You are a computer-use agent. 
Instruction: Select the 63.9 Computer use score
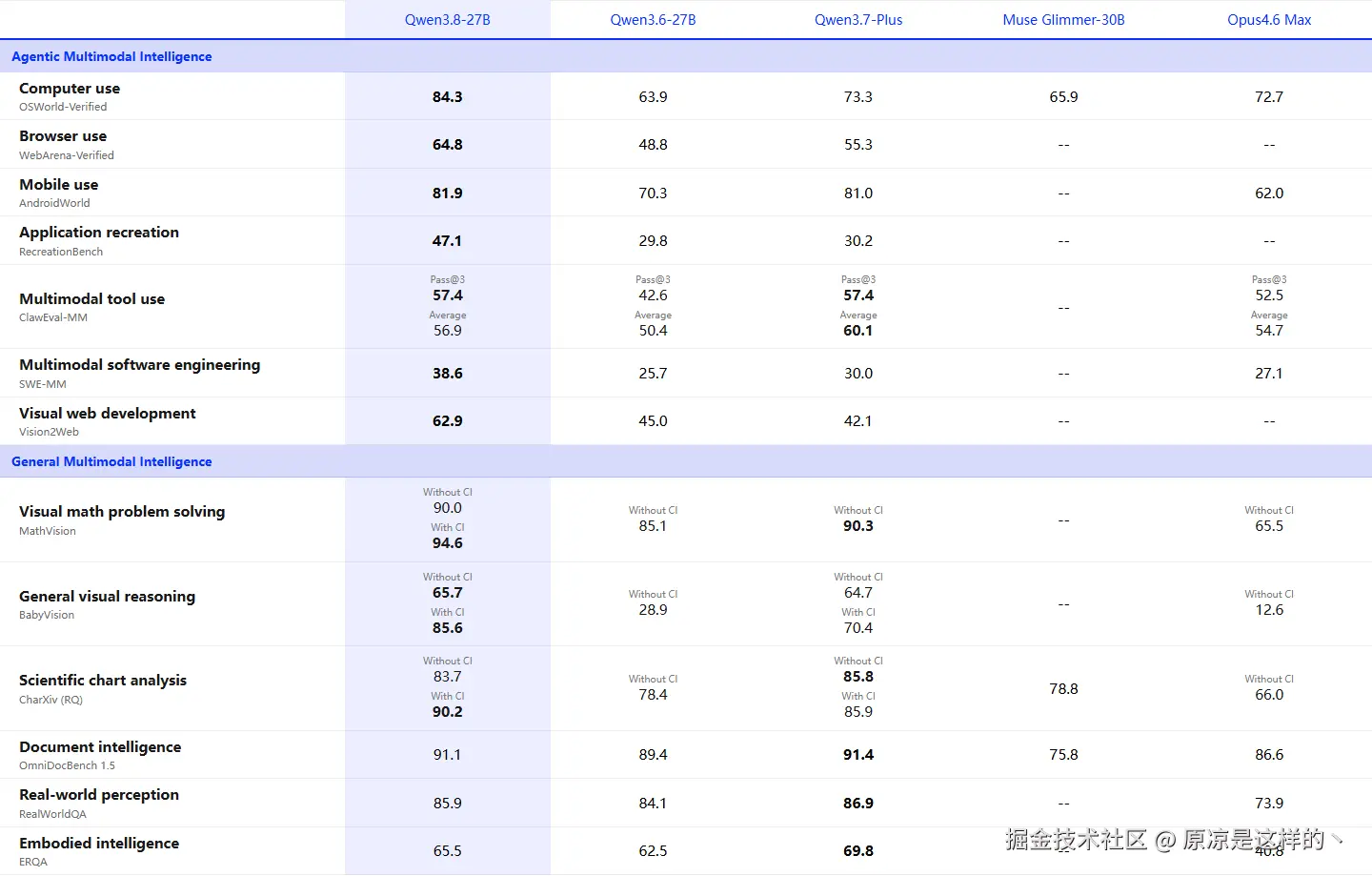click(x=653, y=97)
